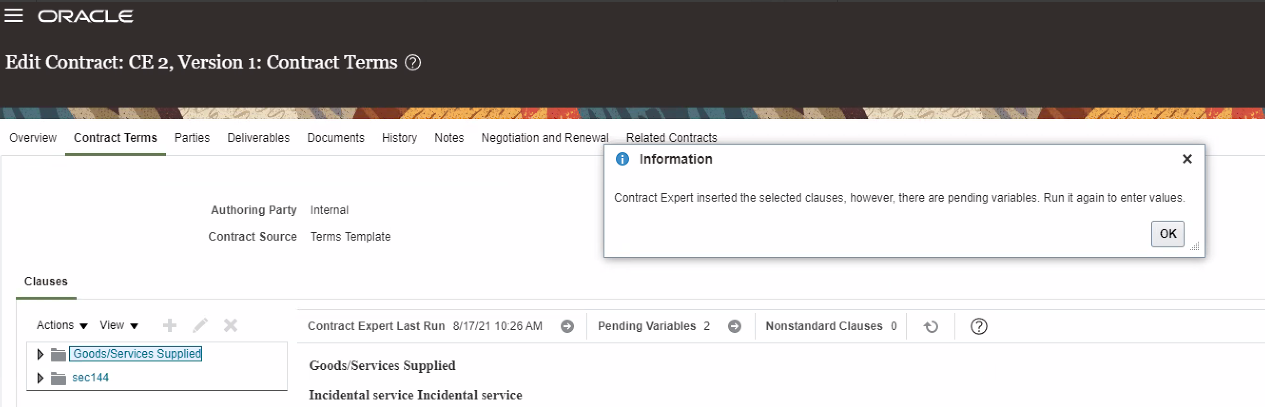The width and height of the screenshot is (1265, 407).
Task: Click the add clause plus icon
Action: 170,325
